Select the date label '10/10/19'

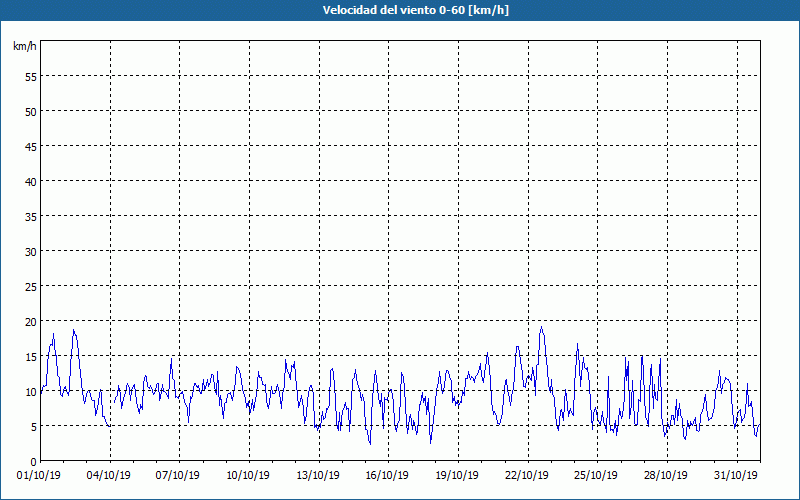[248, 476]
